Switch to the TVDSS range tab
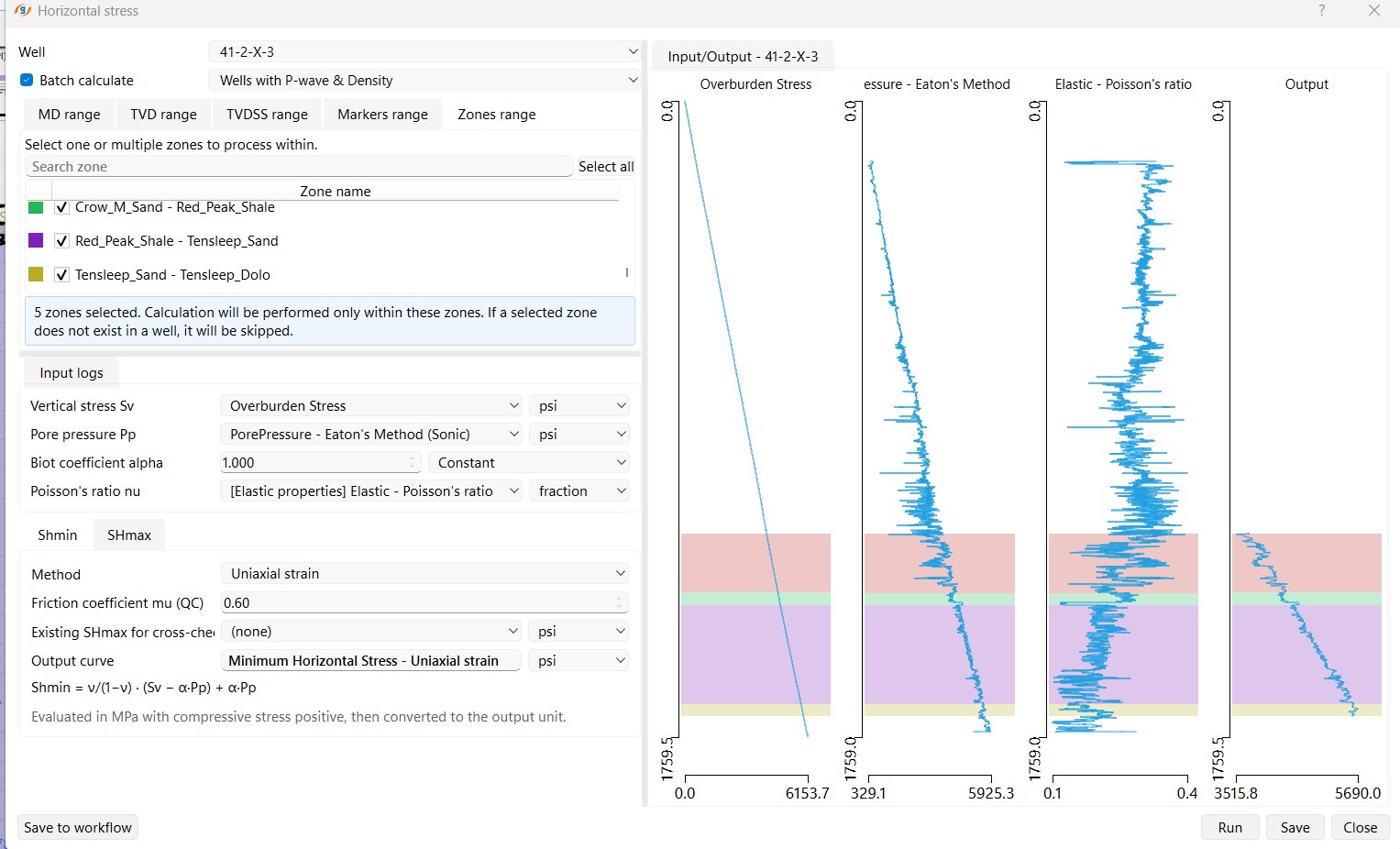Viewport: 1400px width, 849px height. [267, 115]
